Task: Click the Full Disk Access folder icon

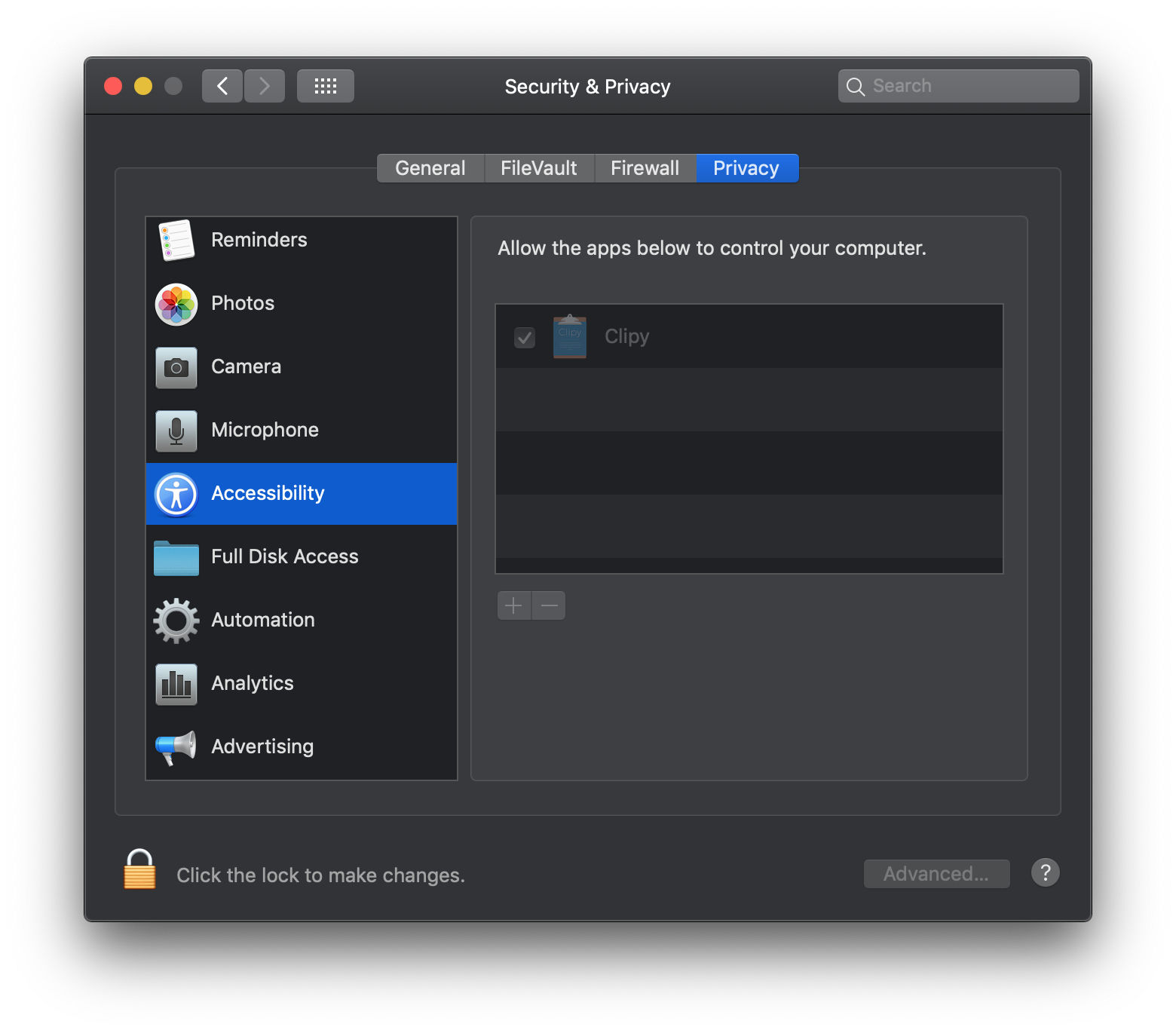Action: pos(176,556)
